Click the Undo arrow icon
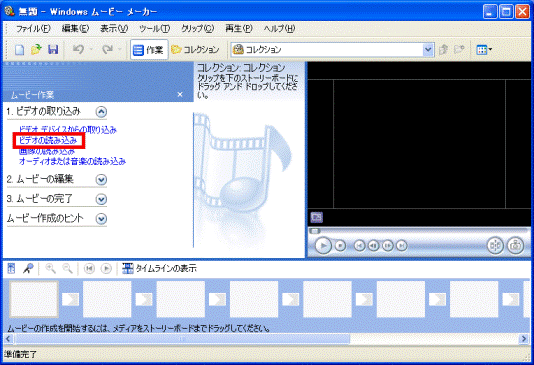 [78, 50]
